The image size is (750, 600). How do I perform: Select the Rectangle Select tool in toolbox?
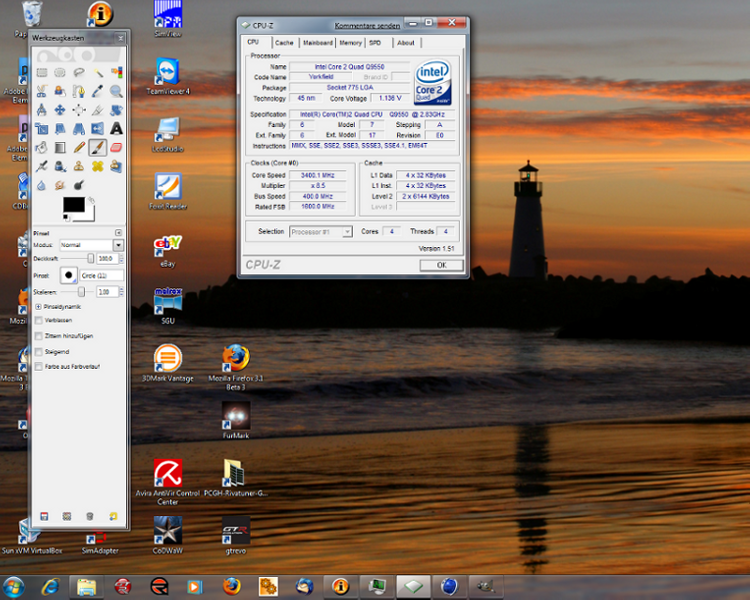[x=42, y=72]
